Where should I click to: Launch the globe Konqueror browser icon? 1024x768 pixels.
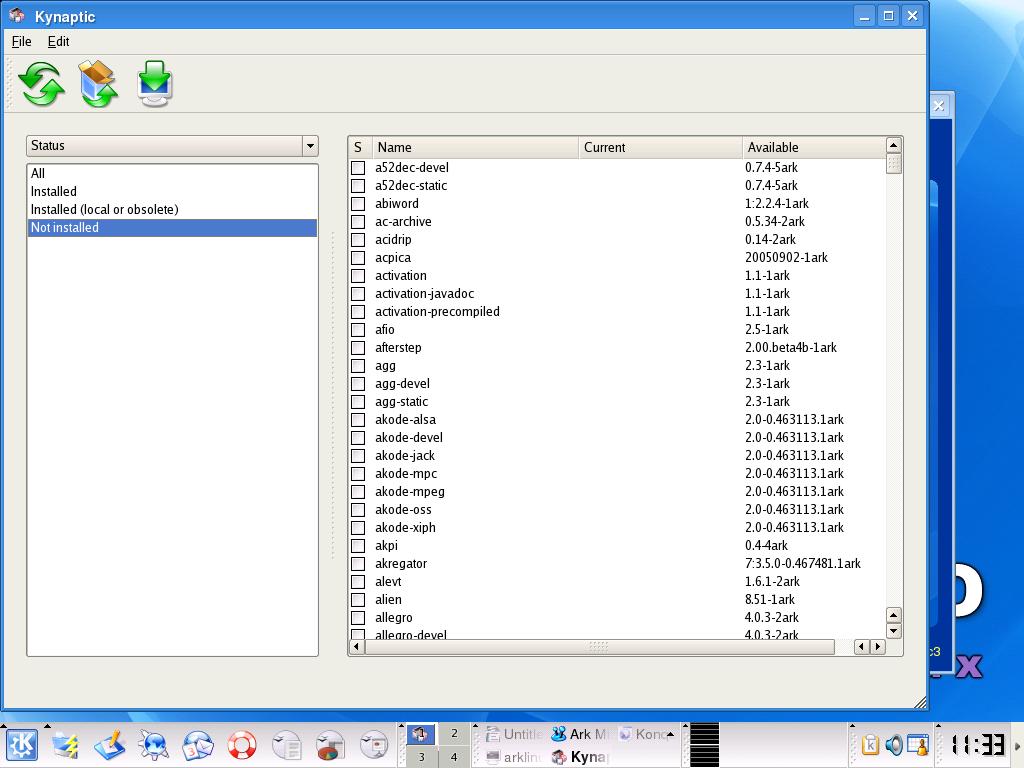click(153, 744)
